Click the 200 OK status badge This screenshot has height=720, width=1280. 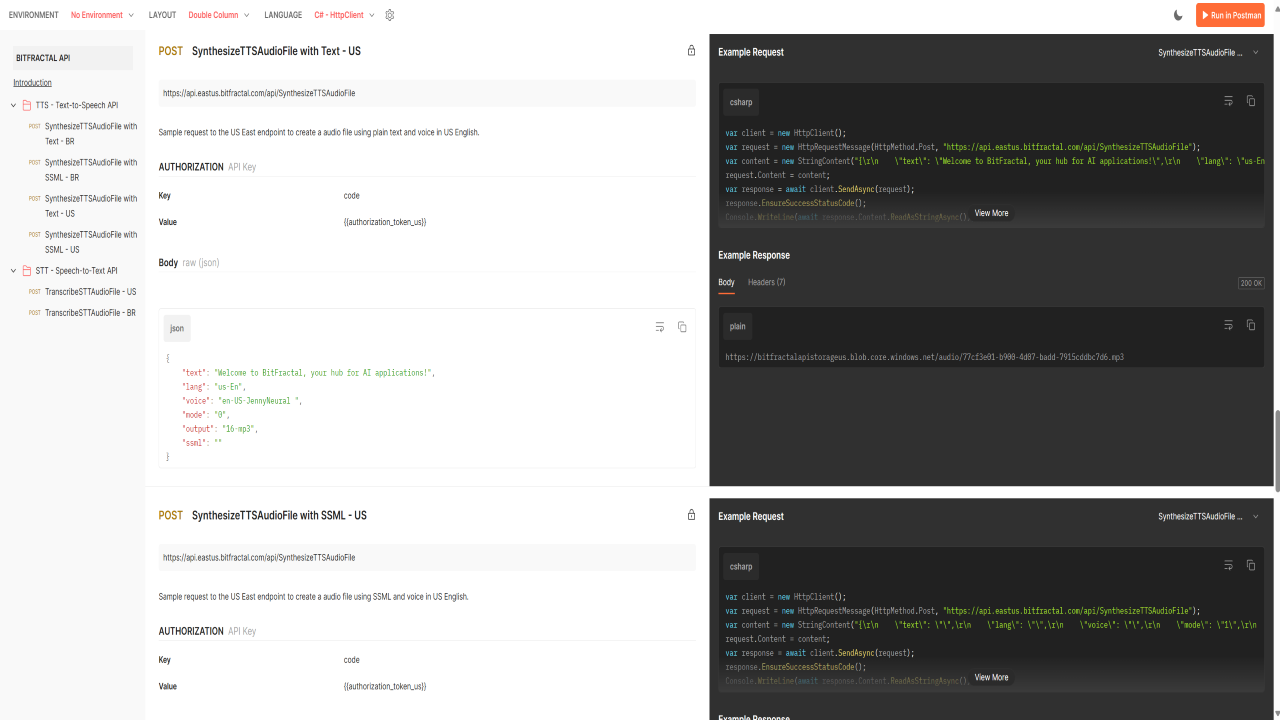[1251, 283]
